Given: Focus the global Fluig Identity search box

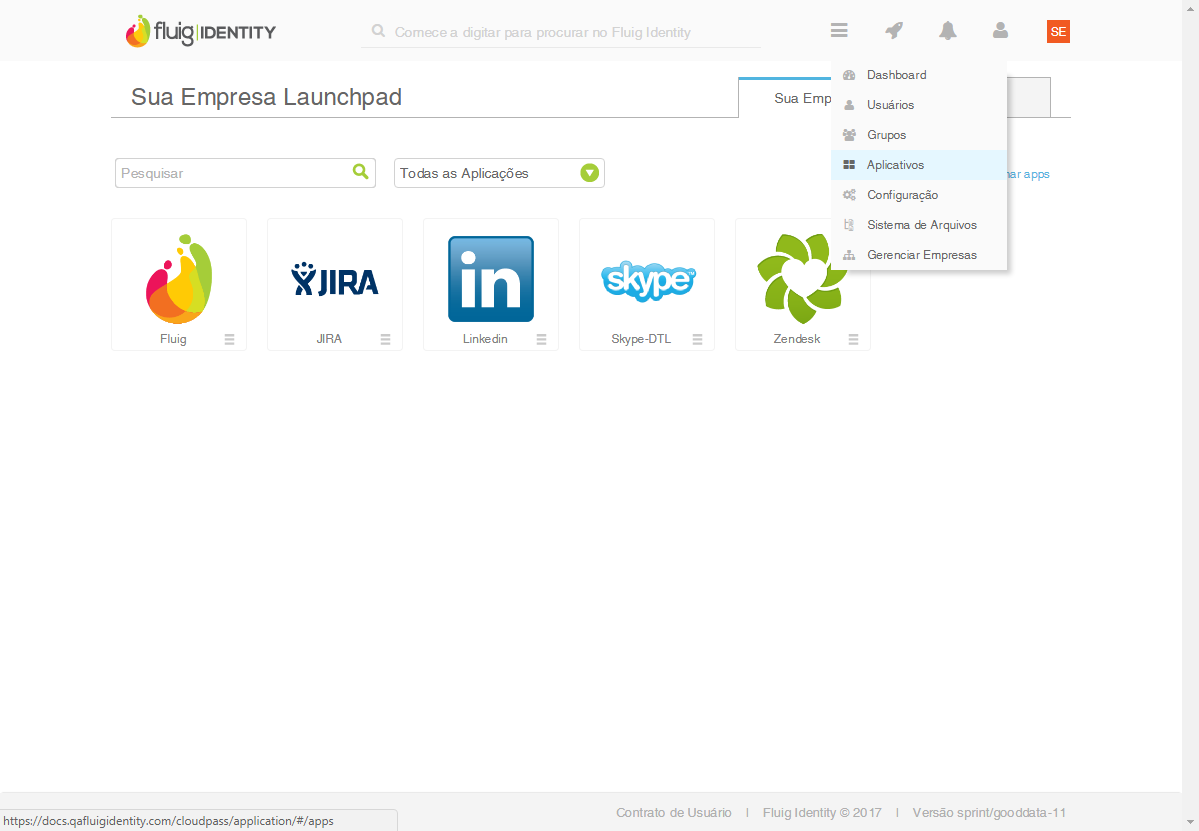Looking at the screenshot, I should coord(561,32).
